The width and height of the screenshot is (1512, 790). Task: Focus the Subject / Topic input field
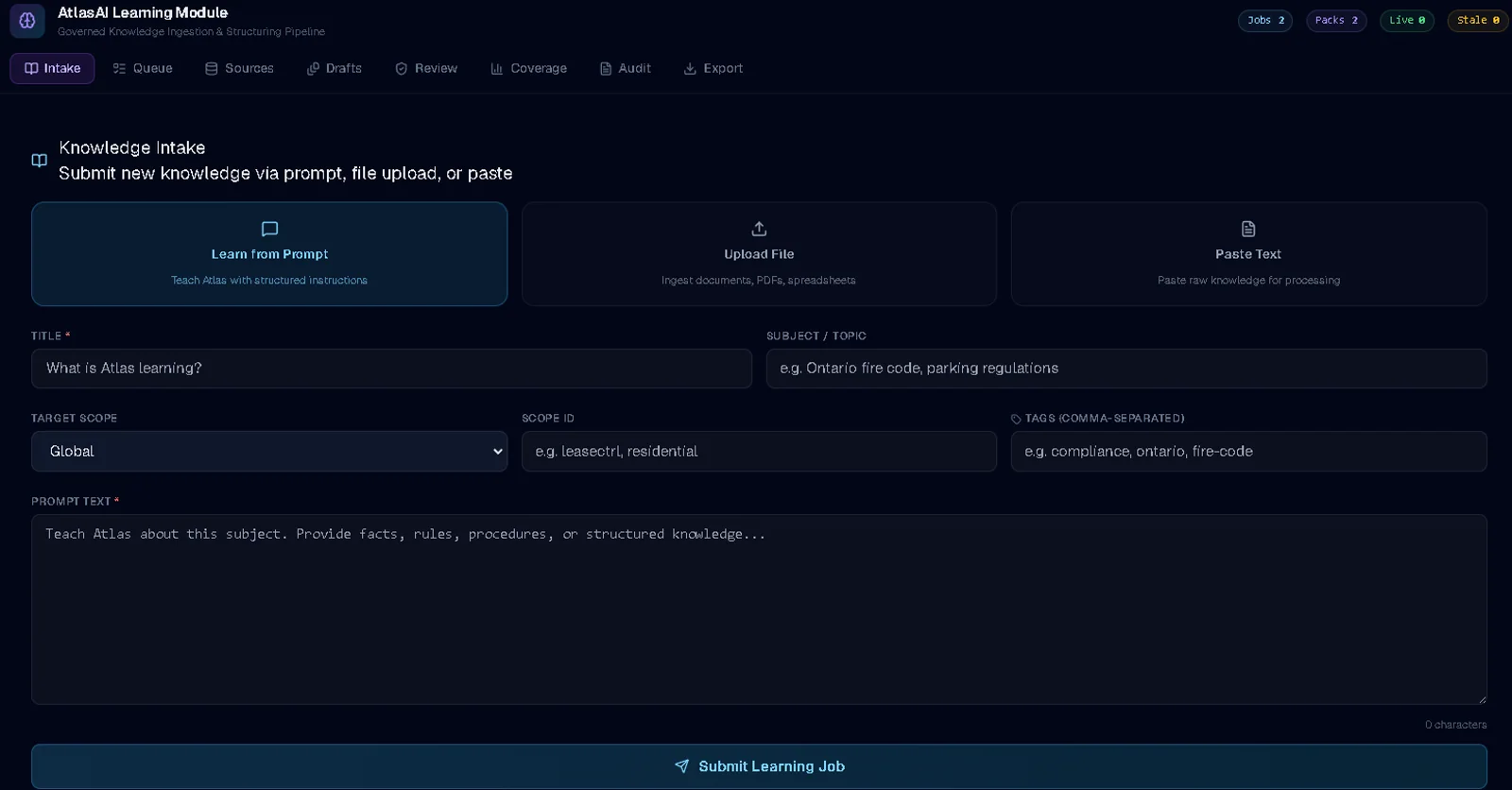[x=1126, y=369]
